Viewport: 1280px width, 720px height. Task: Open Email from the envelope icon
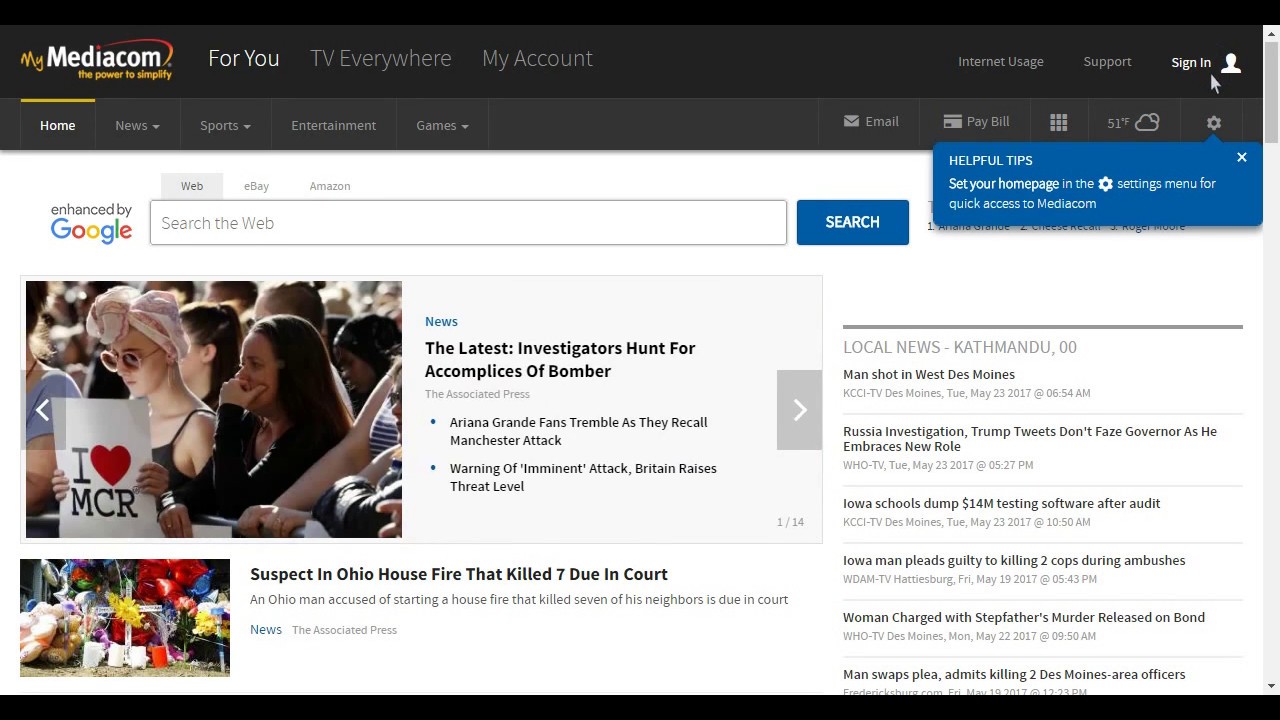click(851, 121)
